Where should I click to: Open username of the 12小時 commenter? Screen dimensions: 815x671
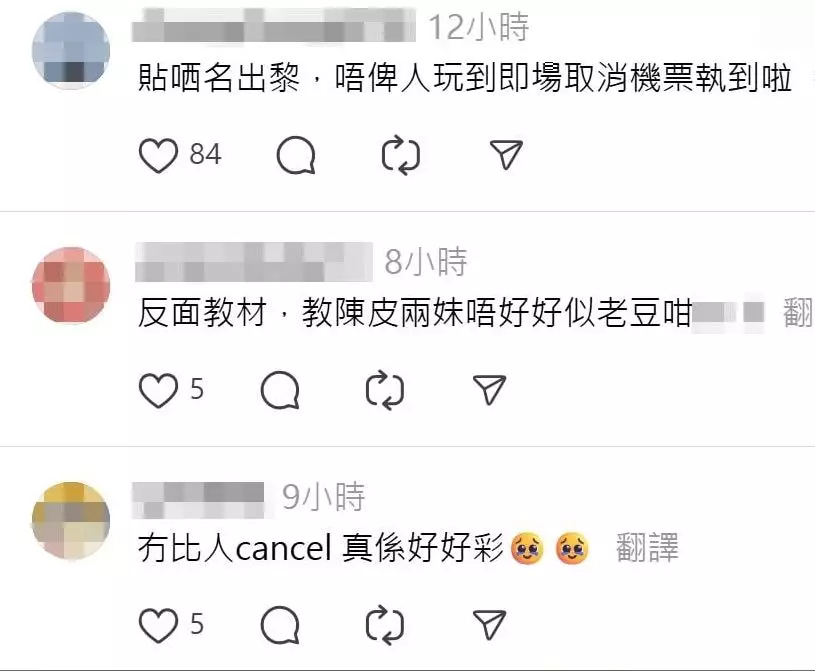click(x=274, y=25)
